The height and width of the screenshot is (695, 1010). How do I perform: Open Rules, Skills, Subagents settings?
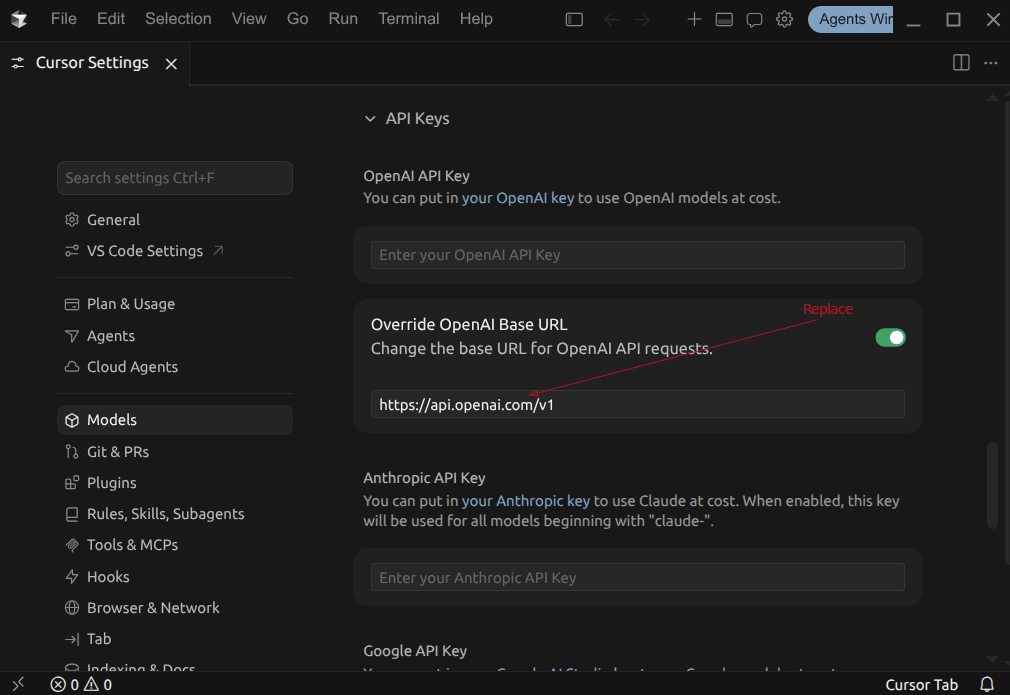click(x=175, y=513)
